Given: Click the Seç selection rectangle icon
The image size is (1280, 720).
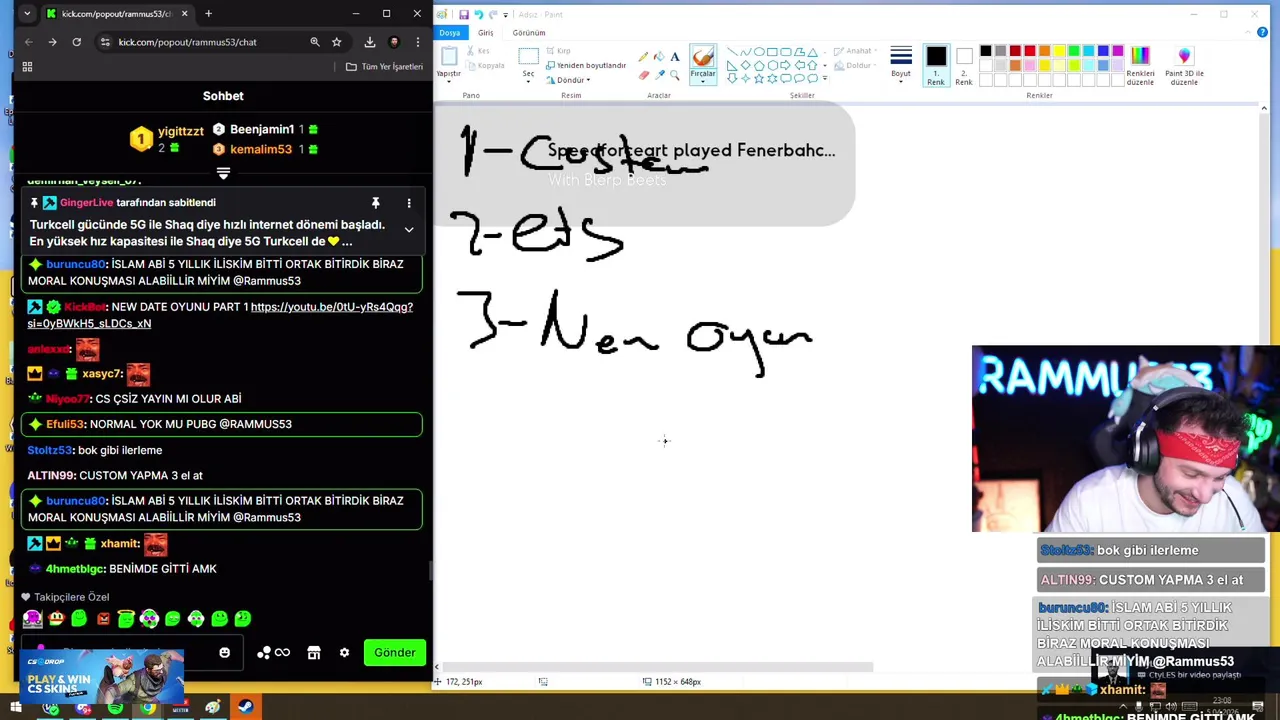Looking at the screenshot, I should (528, 56).
